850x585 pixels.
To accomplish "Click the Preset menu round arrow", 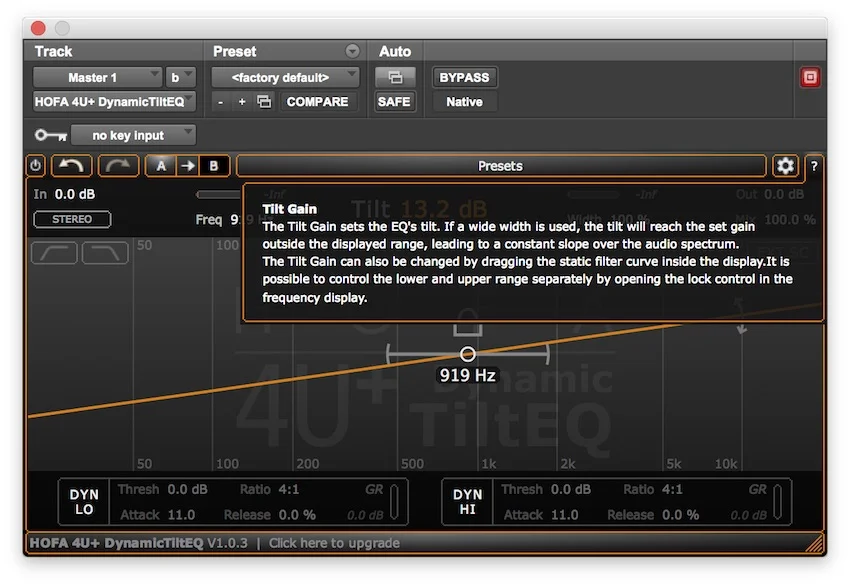I will coord(352,51).
